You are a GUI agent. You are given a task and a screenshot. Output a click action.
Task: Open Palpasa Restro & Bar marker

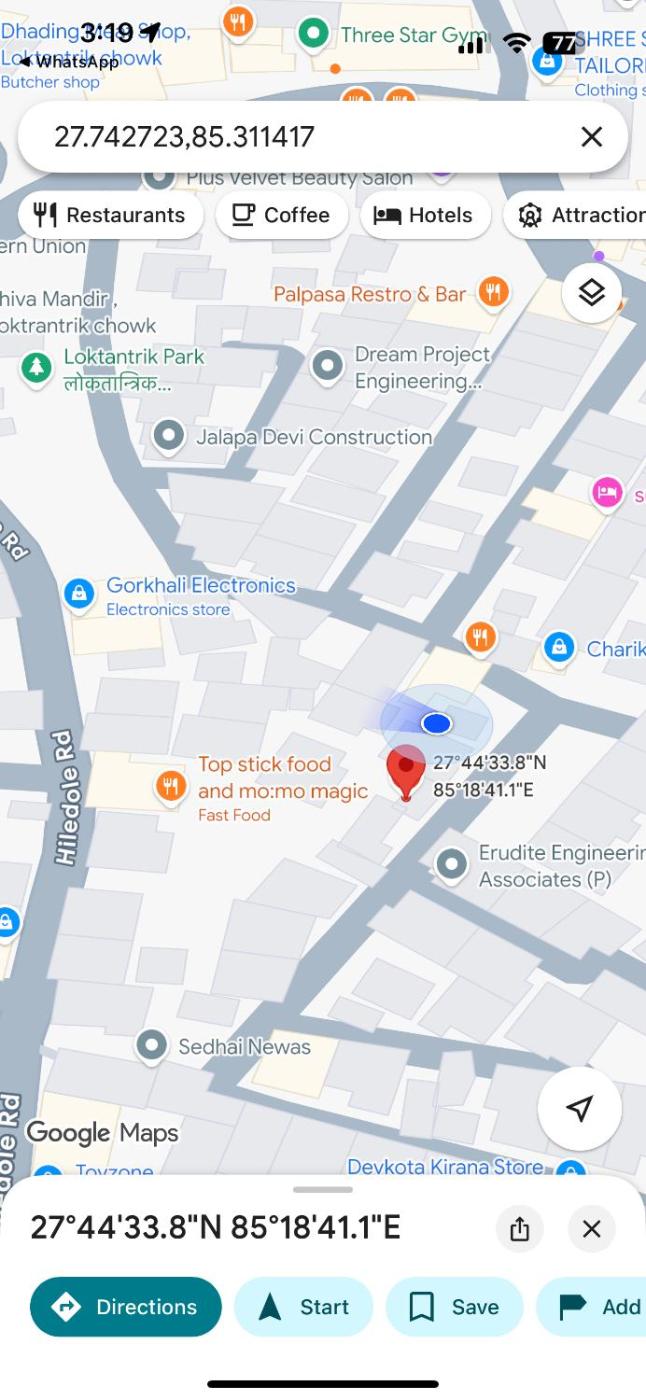coord(492,293)
